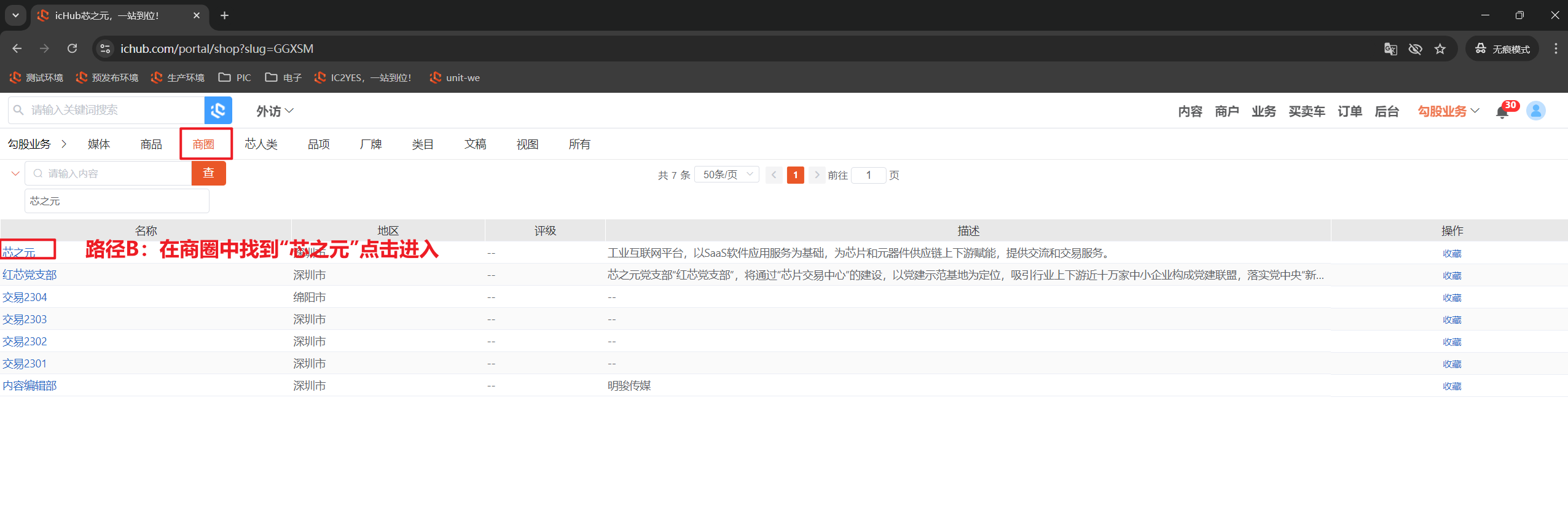Screen dimensions: 1568x529
Task: Select the 芯之元 filter suggestion
Action: [117, 201]
